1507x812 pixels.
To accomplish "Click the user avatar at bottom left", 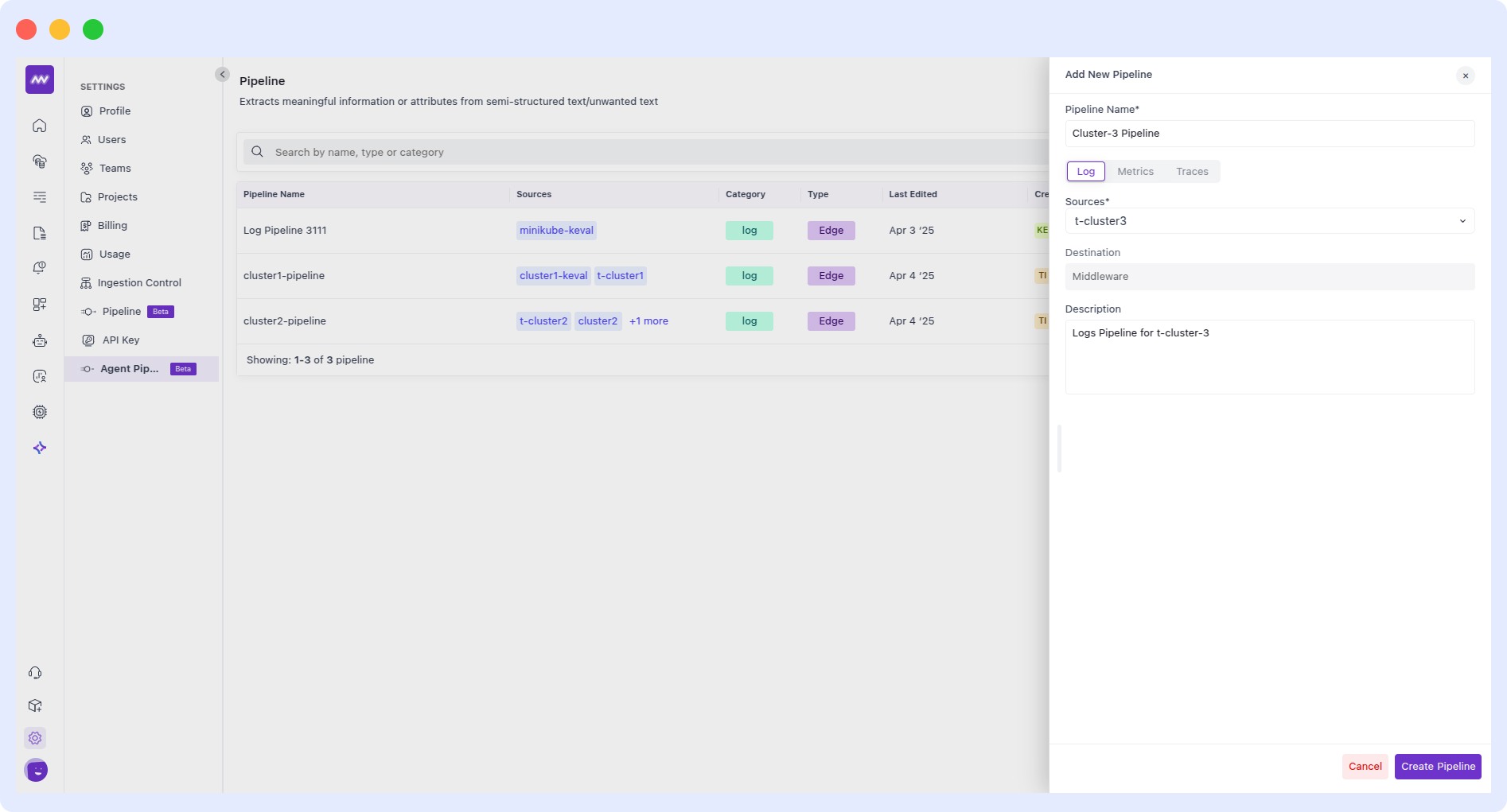I will 37,770.
